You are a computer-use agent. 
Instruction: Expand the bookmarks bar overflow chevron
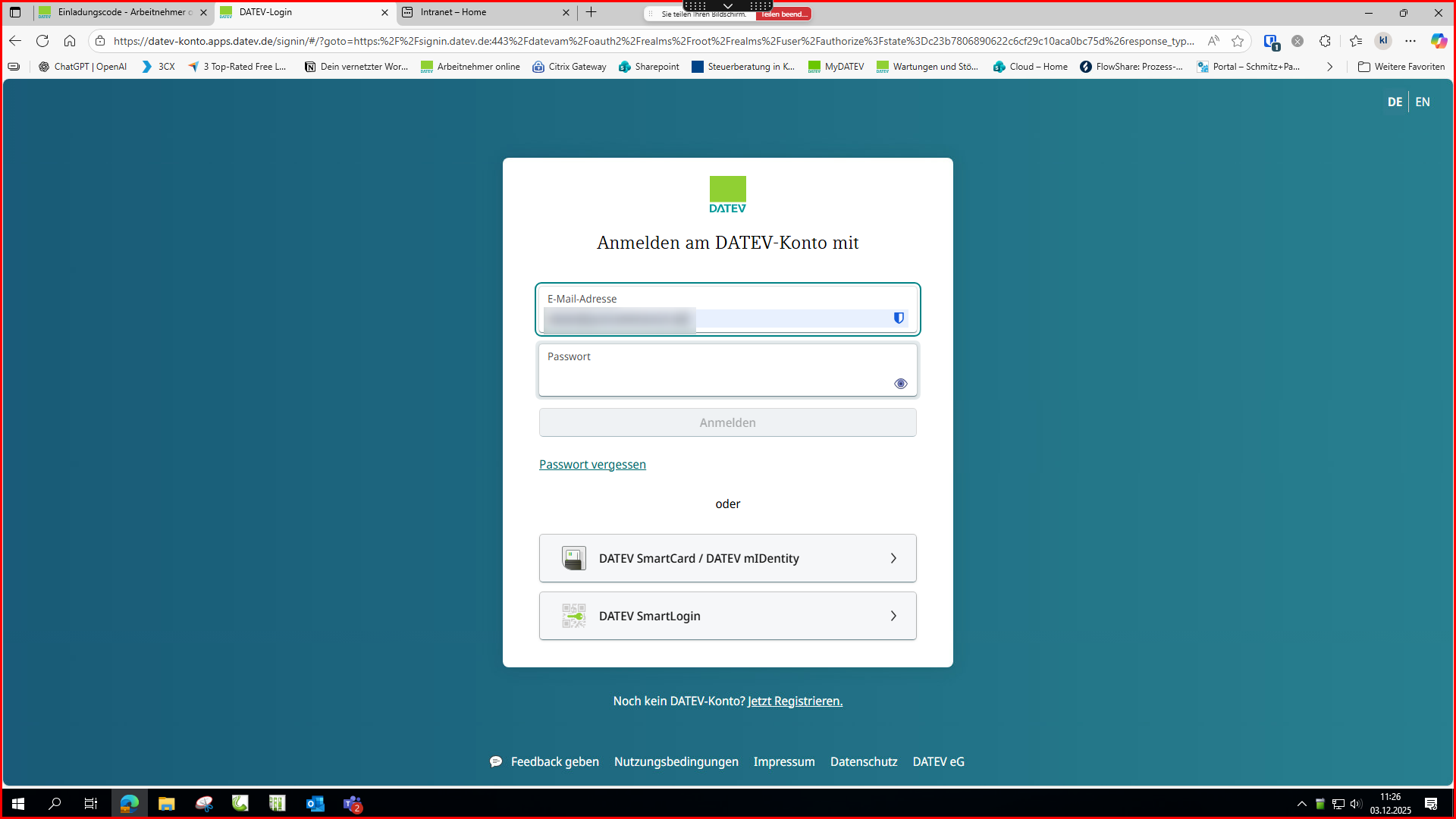coord(1329,67)
